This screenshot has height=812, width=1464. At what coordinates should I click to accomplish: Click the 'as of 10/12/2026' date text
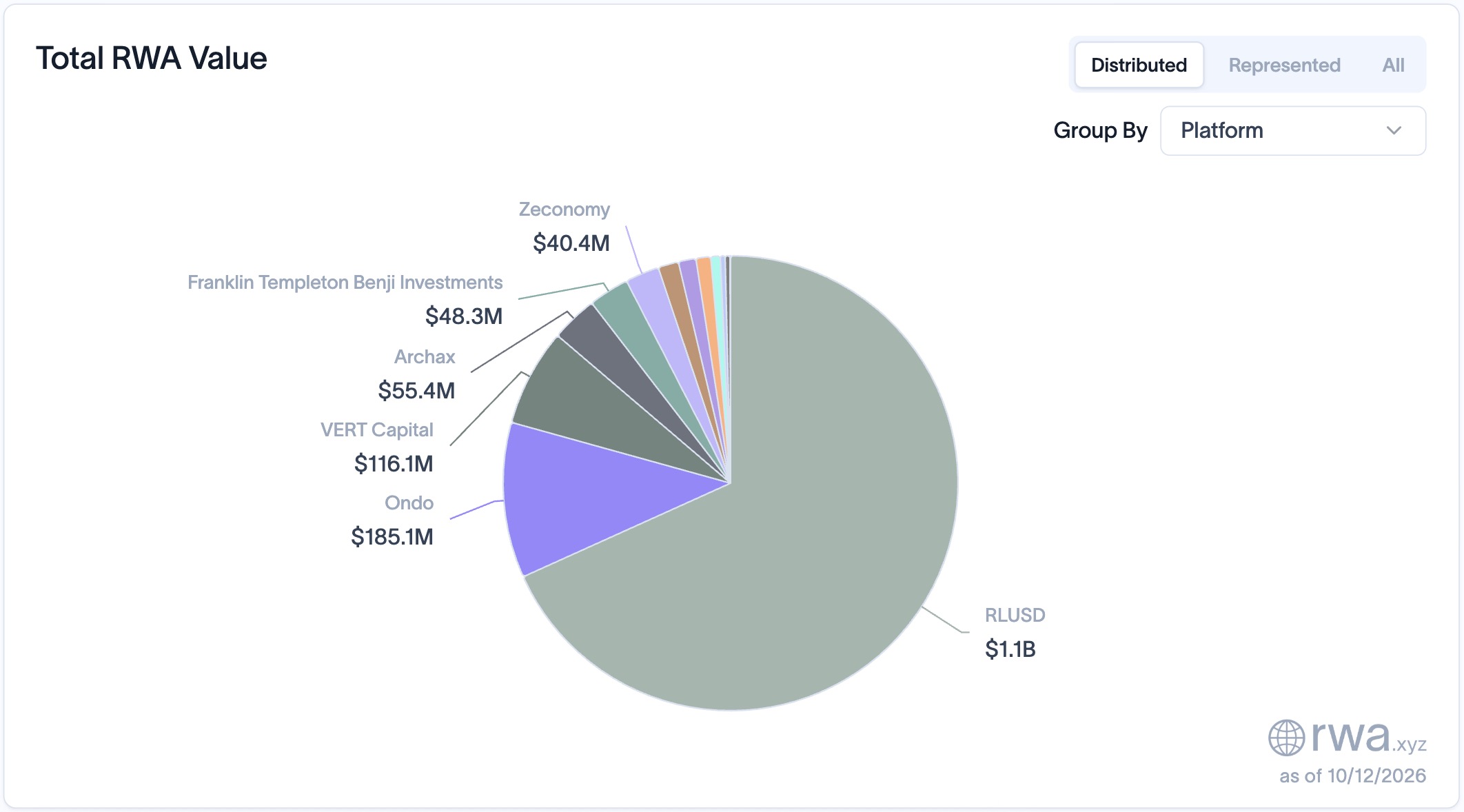1352,775
